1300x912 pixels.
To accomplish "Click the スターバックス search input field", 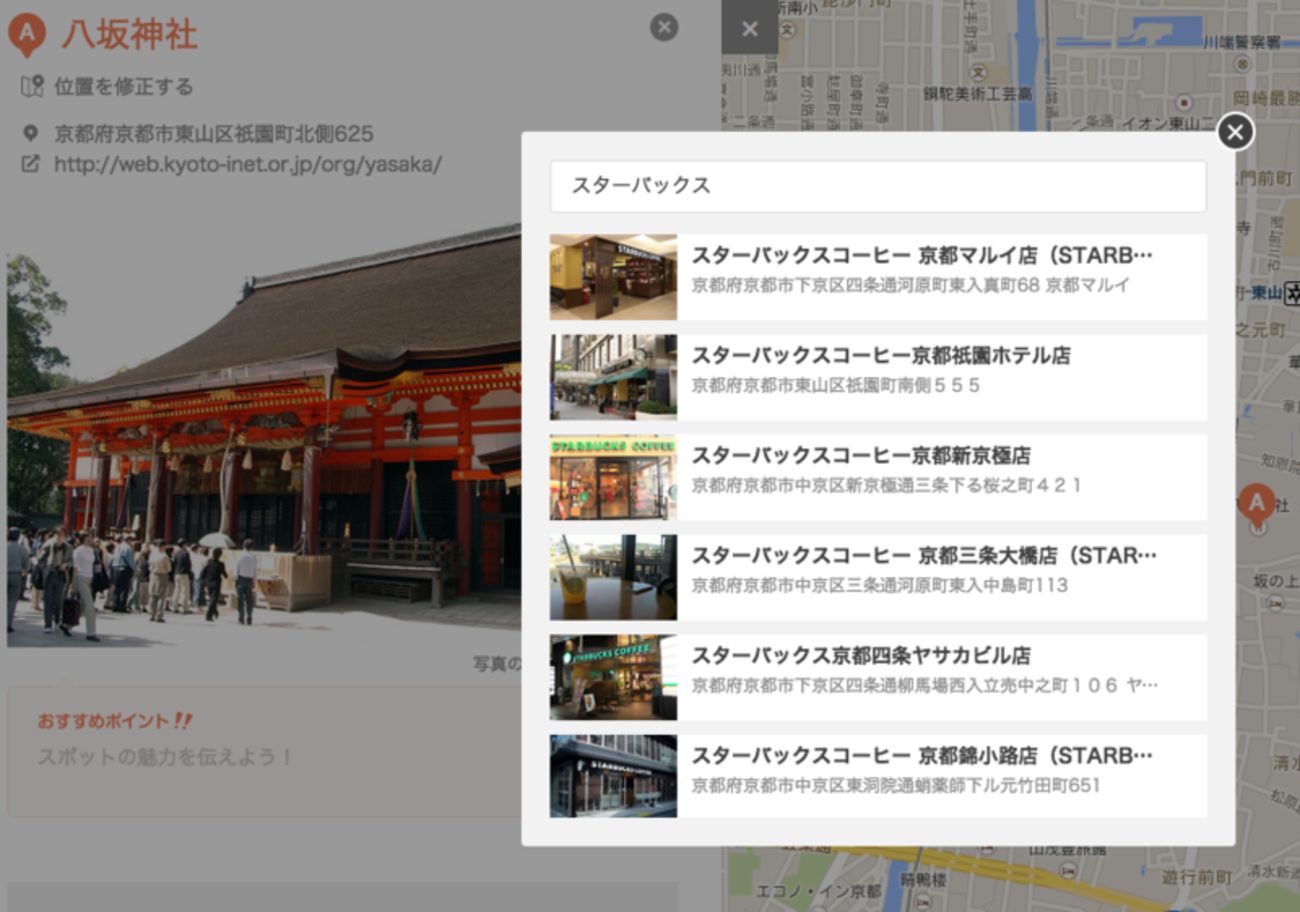I will click(x=878, y=186).
